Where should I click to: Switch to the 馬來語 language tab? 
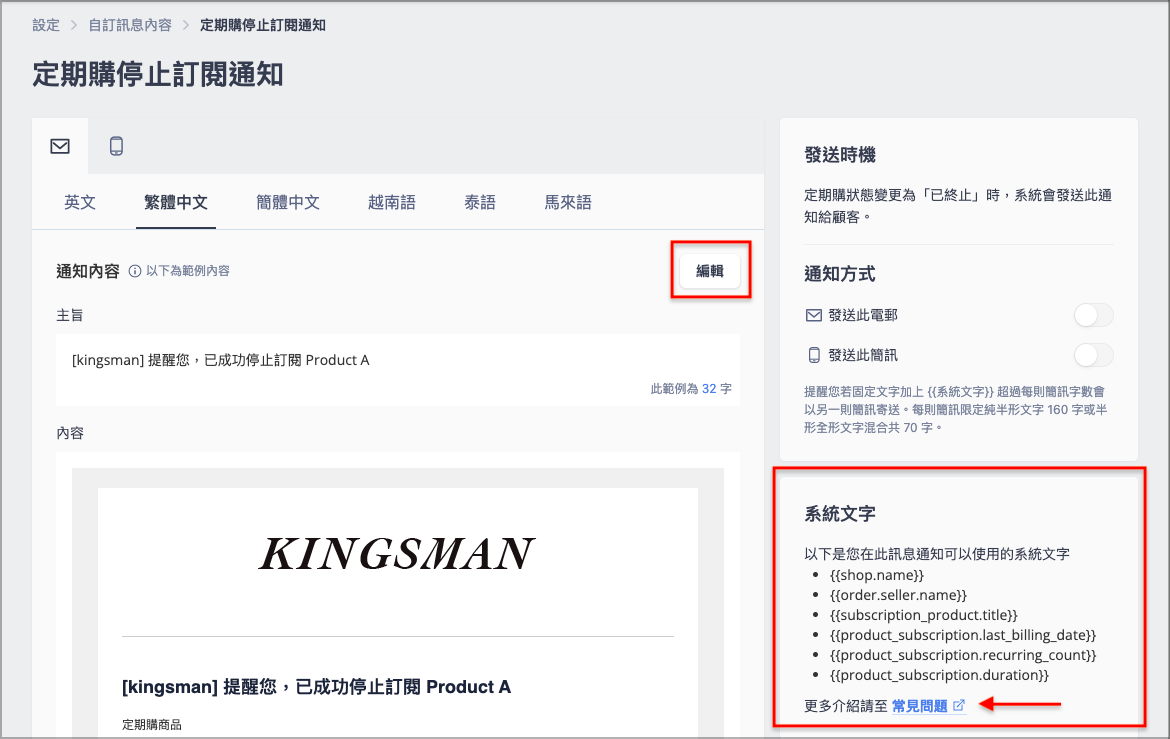tap(568, 202)
